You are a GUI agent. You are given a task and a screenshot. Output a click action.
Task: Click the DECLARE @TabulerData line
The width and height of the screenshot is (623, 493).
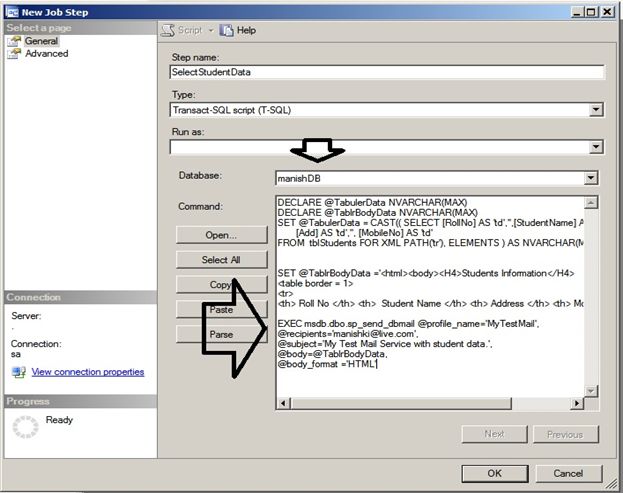click(372, 203)
